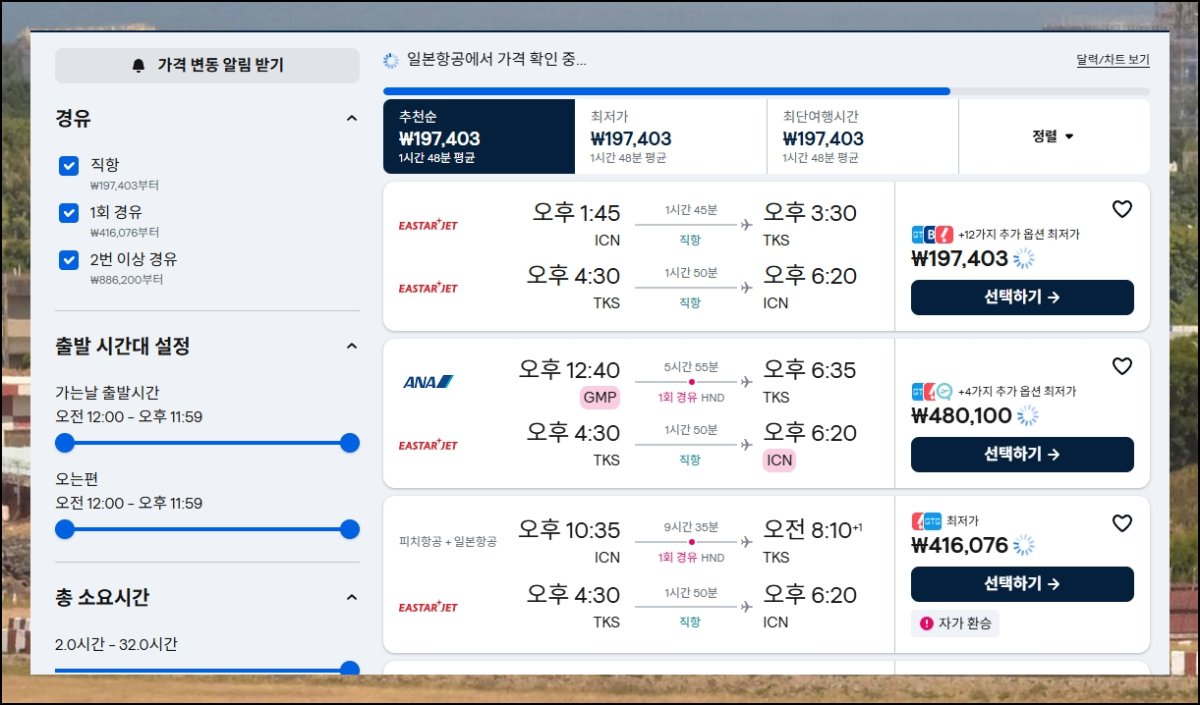
Task: Click 선택하기 for the ₩416,076 flight
Action: pyautogui.click(x=1022, y=584)
